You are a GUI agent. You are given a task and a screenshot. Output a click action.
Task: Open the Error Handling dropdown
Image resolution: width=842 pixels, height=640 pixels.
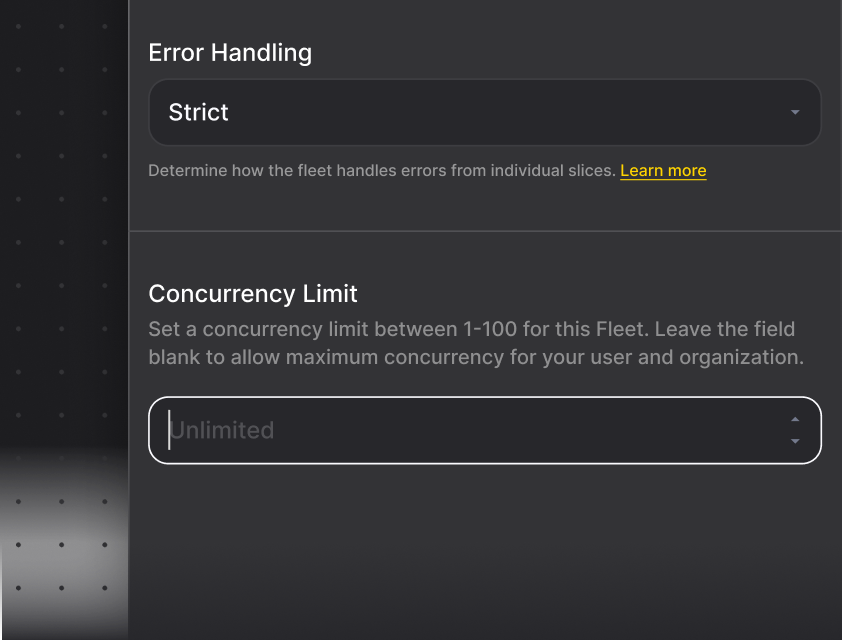[484, 112]
